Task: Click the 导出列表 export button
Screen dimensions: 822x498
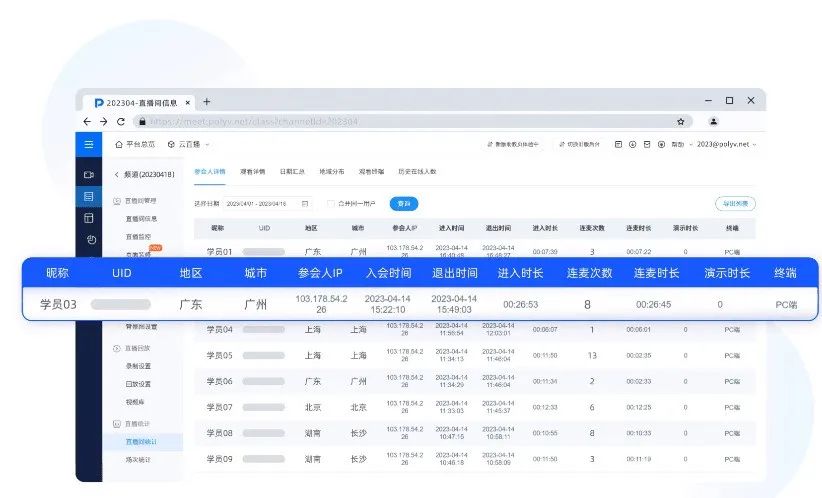Action: click(x=735, y=203)
